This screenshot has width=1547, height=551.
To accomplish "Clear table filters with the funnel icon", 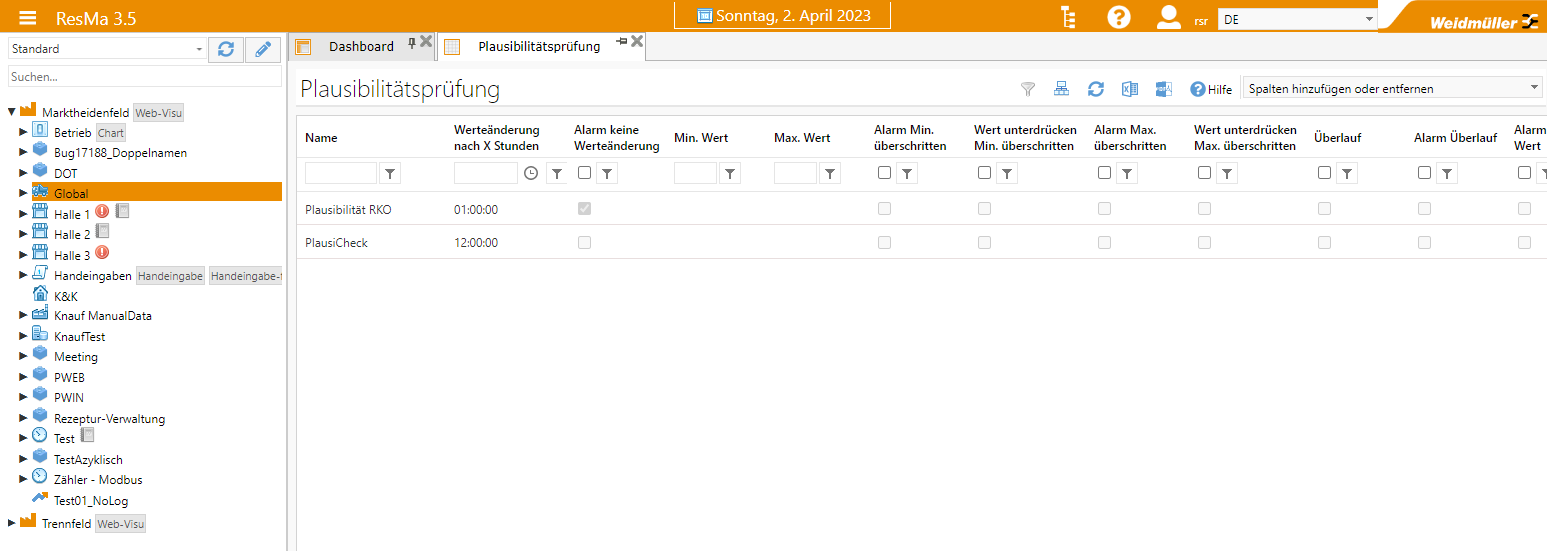I will [1027, 89].
